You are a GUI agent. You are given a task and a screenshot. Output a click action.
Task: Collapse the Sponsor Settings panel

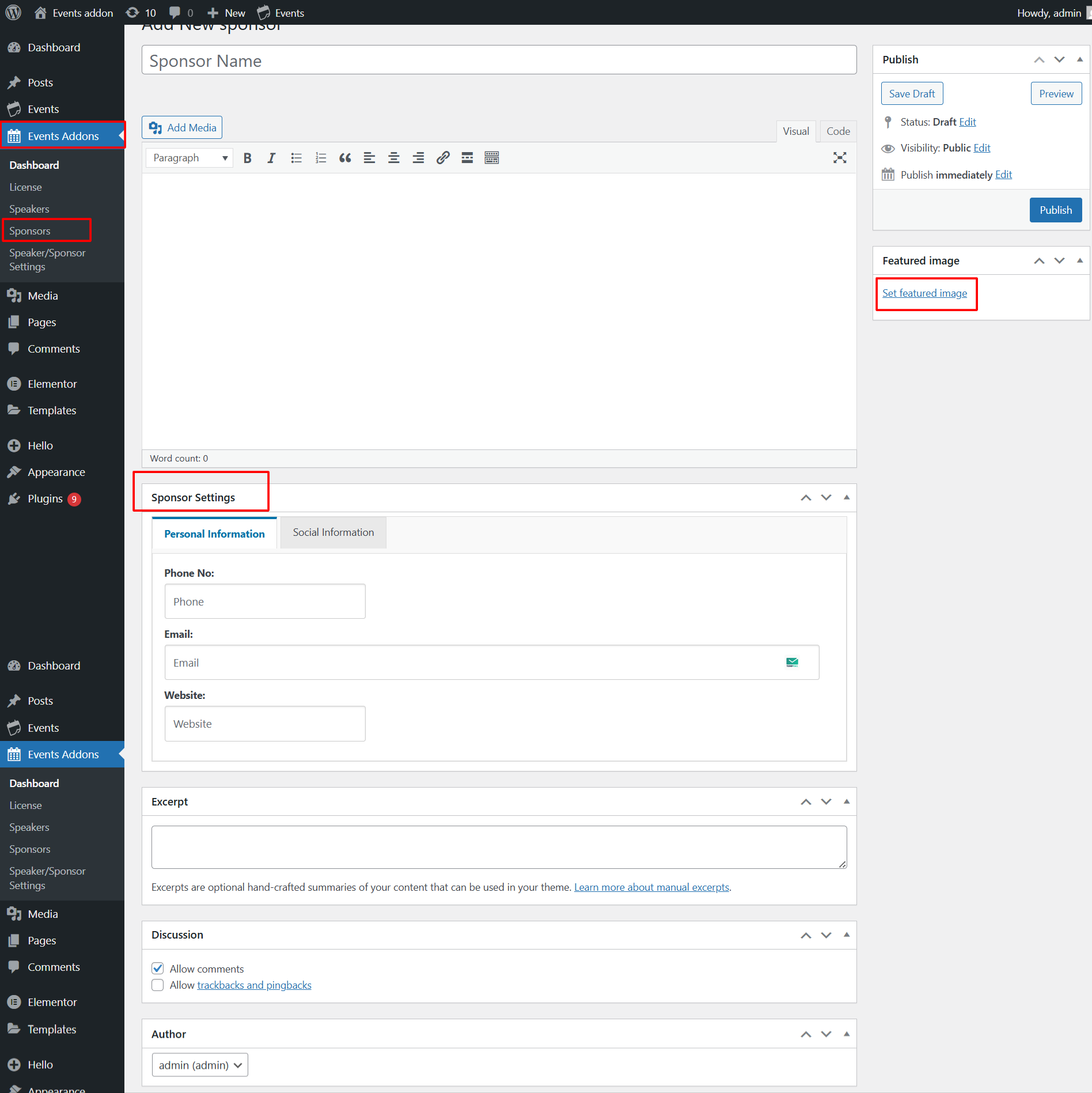tap(846, 497)
